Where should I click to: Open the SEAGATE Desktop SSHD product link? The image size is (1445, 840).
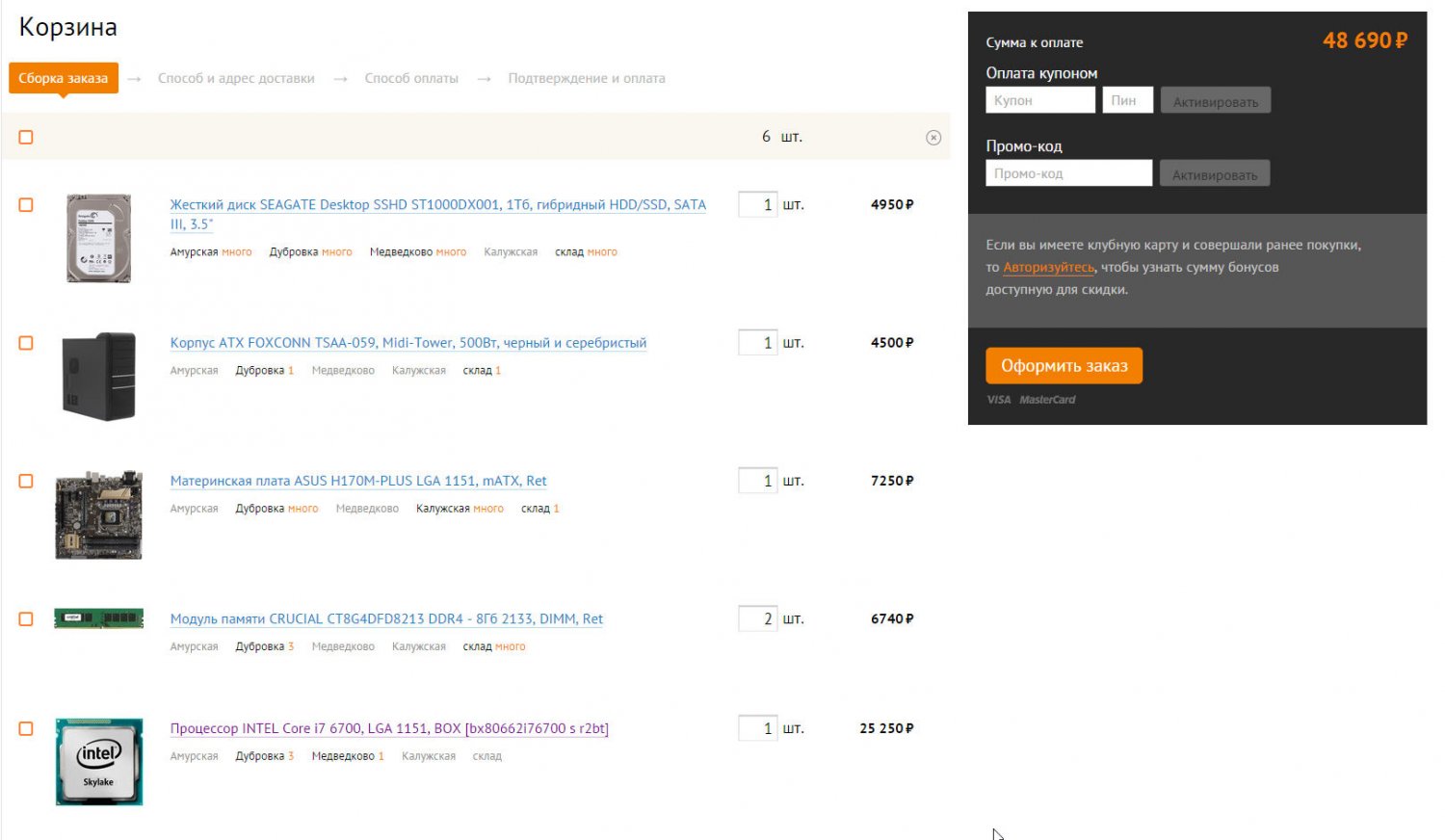pyautogui.click(x=438, y=214)
